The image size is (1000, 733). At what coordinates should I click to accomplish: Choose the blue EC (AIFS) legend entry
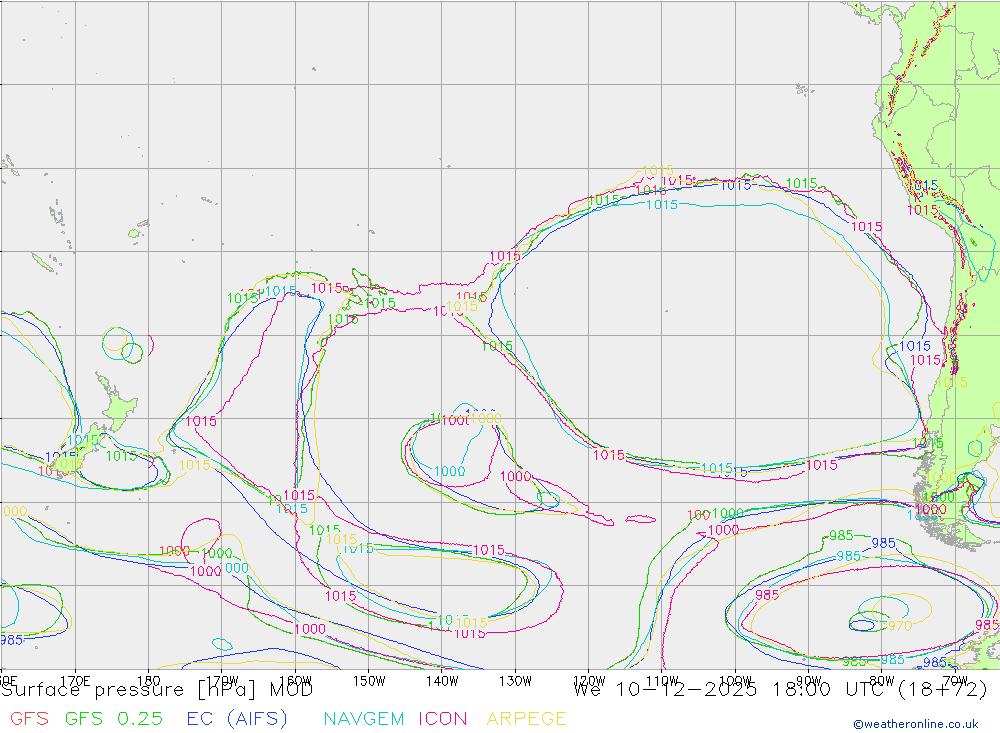coord(237,718)
